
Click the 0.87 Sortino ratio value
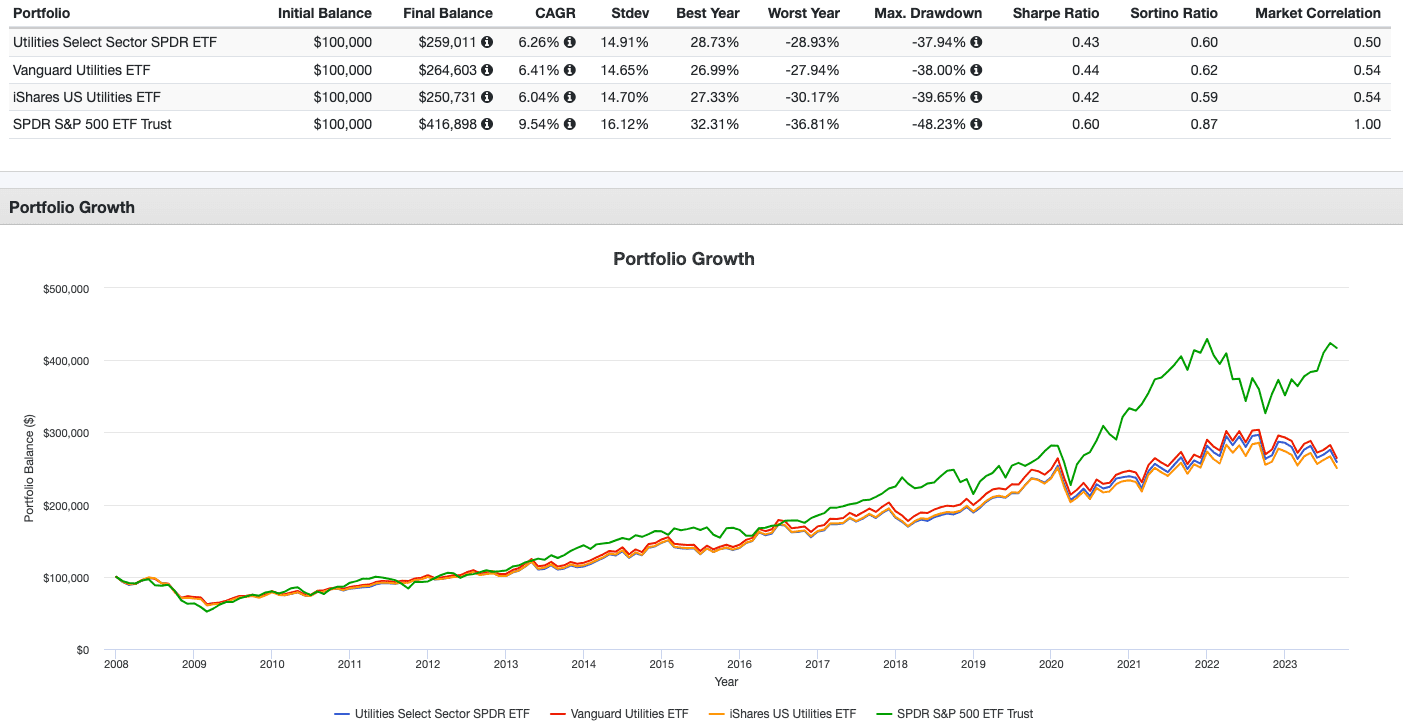[x=1205, y=124]
